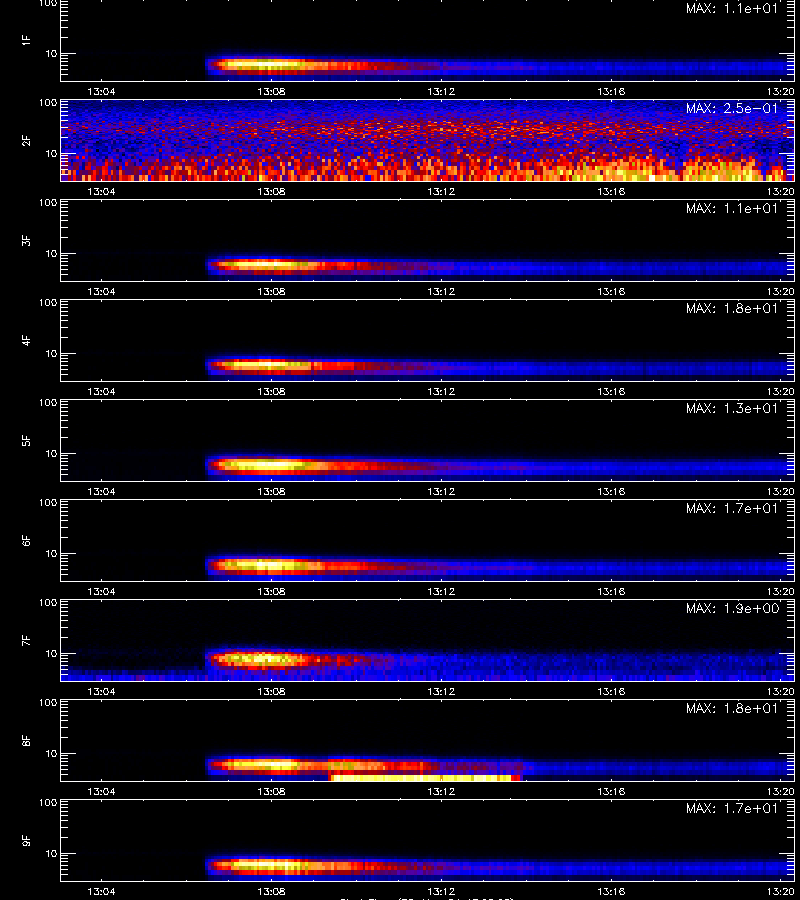Click the y-axis value 10 of the 9F panel
800x900 pixels.
point(51,854)
